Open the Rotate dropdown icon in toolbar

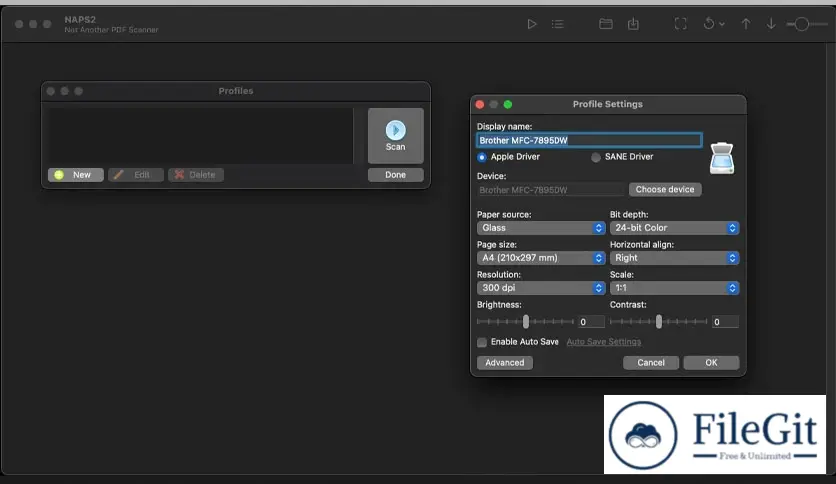713,24
